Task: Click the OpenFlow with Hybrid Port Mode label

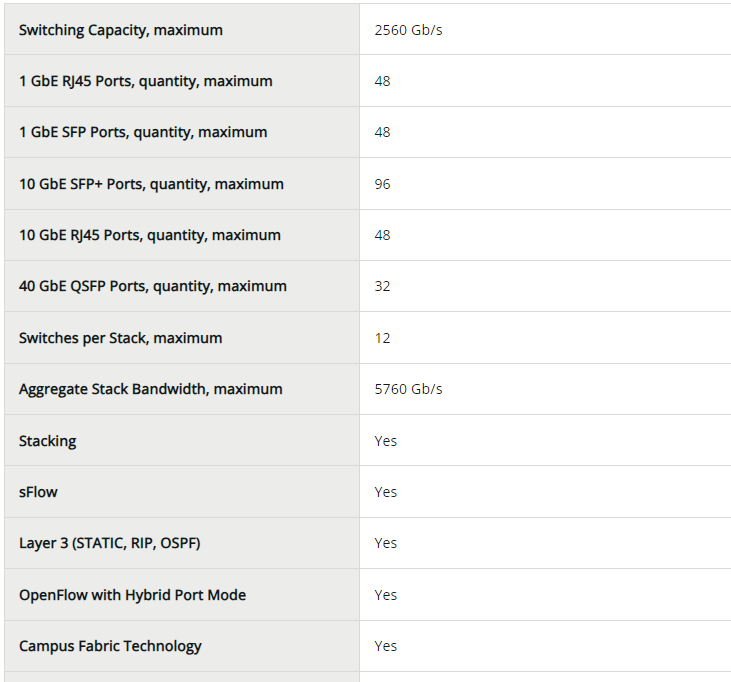Action: (132, 595)
